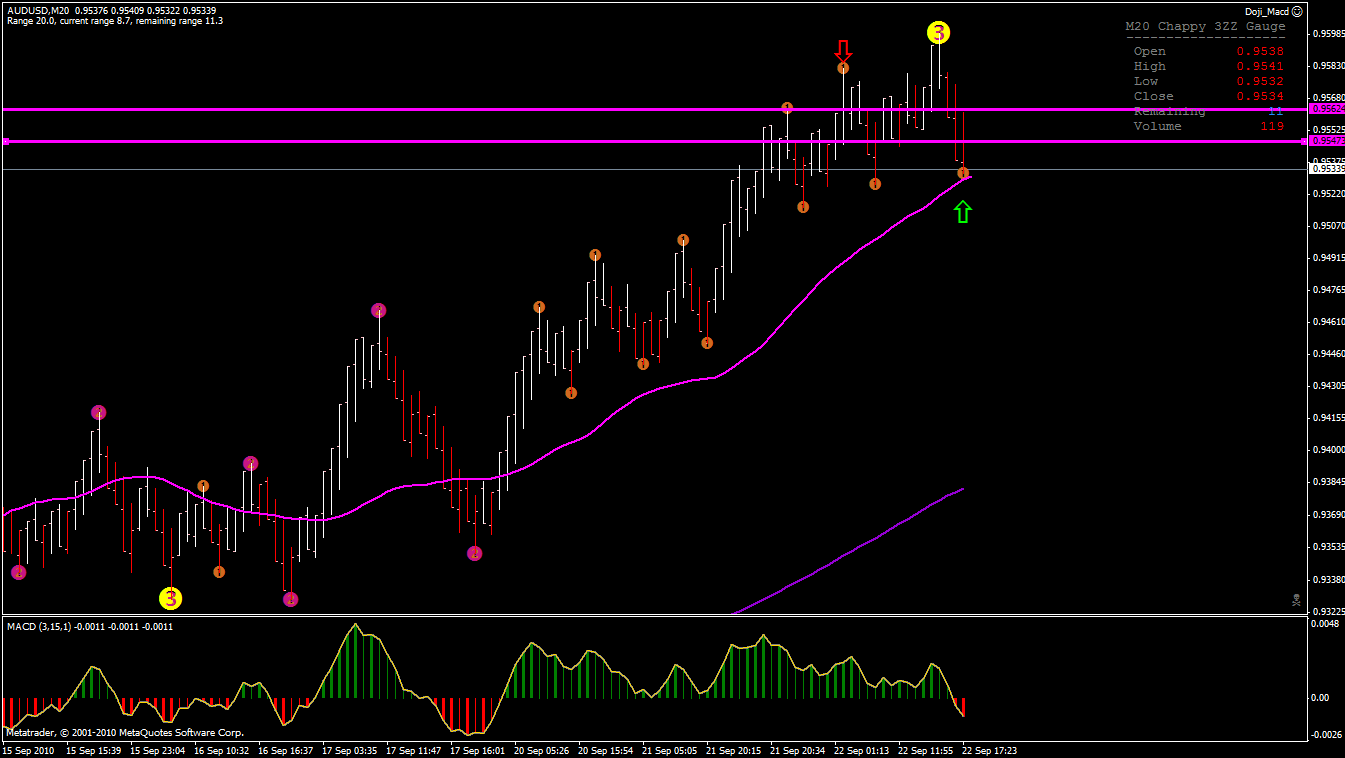Screen dimensions: 1345x758
Task: Click the '17 Sep 16:01' time axis label
Action: tap(478, 750)
